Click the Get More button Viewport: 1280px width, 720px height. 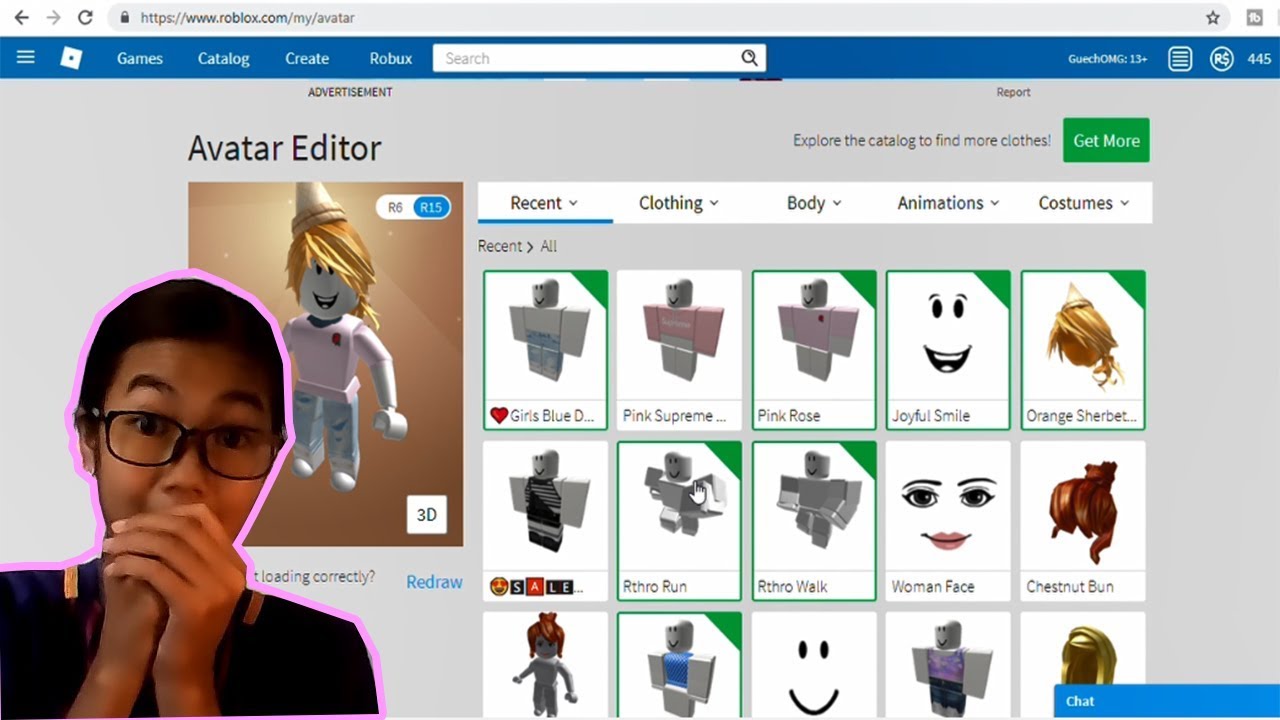(1106, 140)
